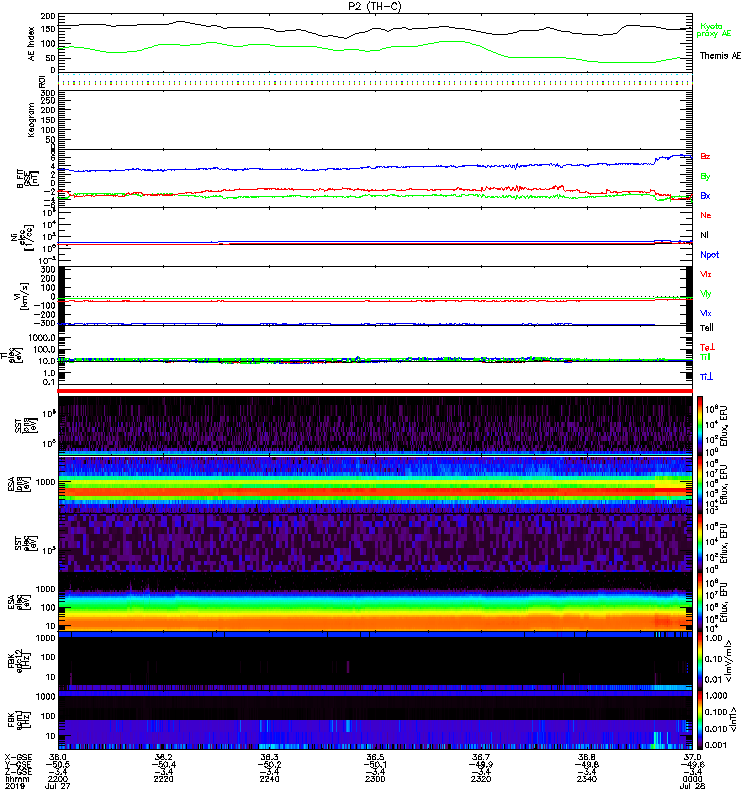Click the Vi [km/s] axis label

[x=23, y=297]
